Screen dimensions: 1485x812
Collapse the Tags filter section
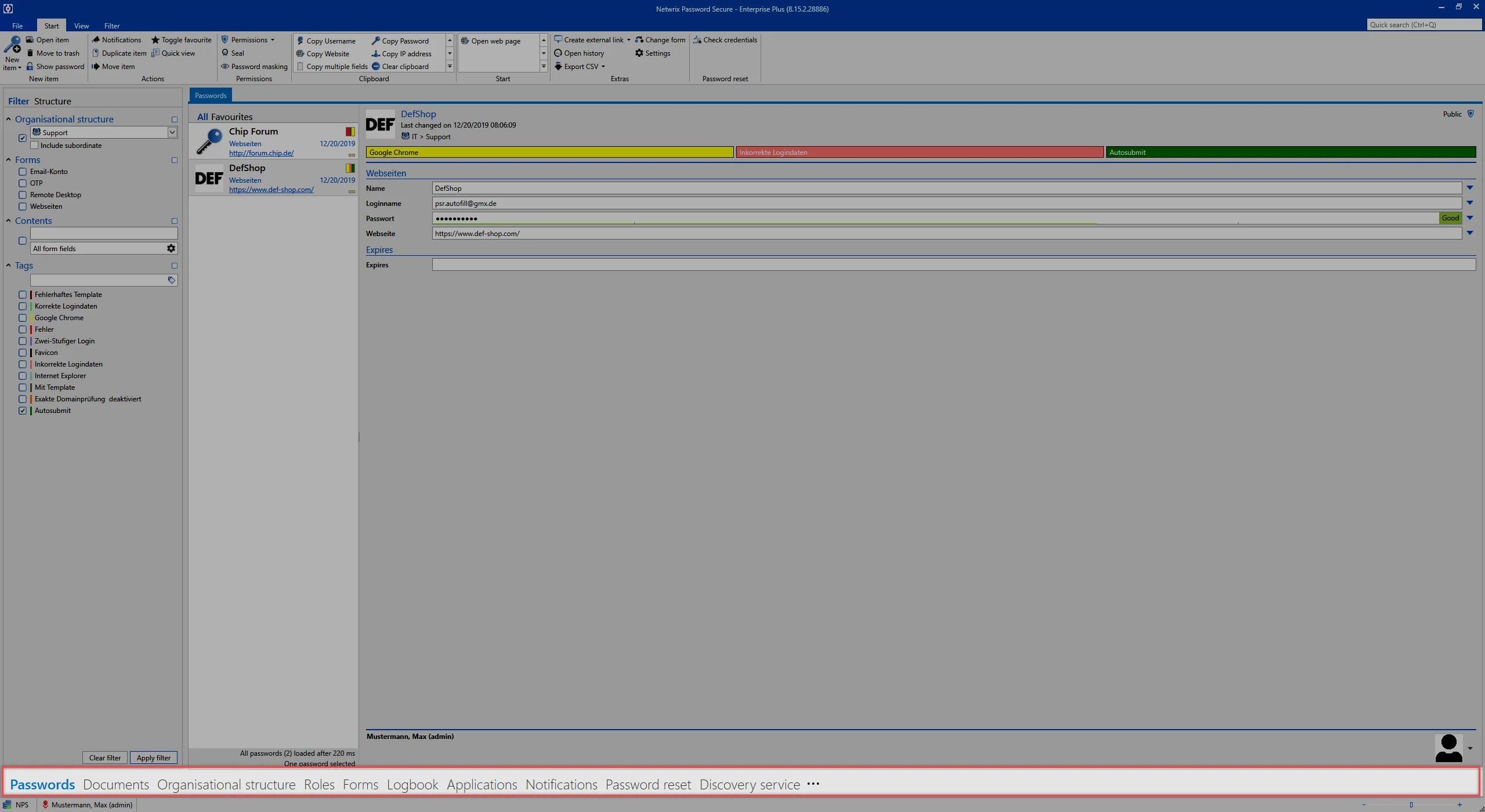(9, 266)
